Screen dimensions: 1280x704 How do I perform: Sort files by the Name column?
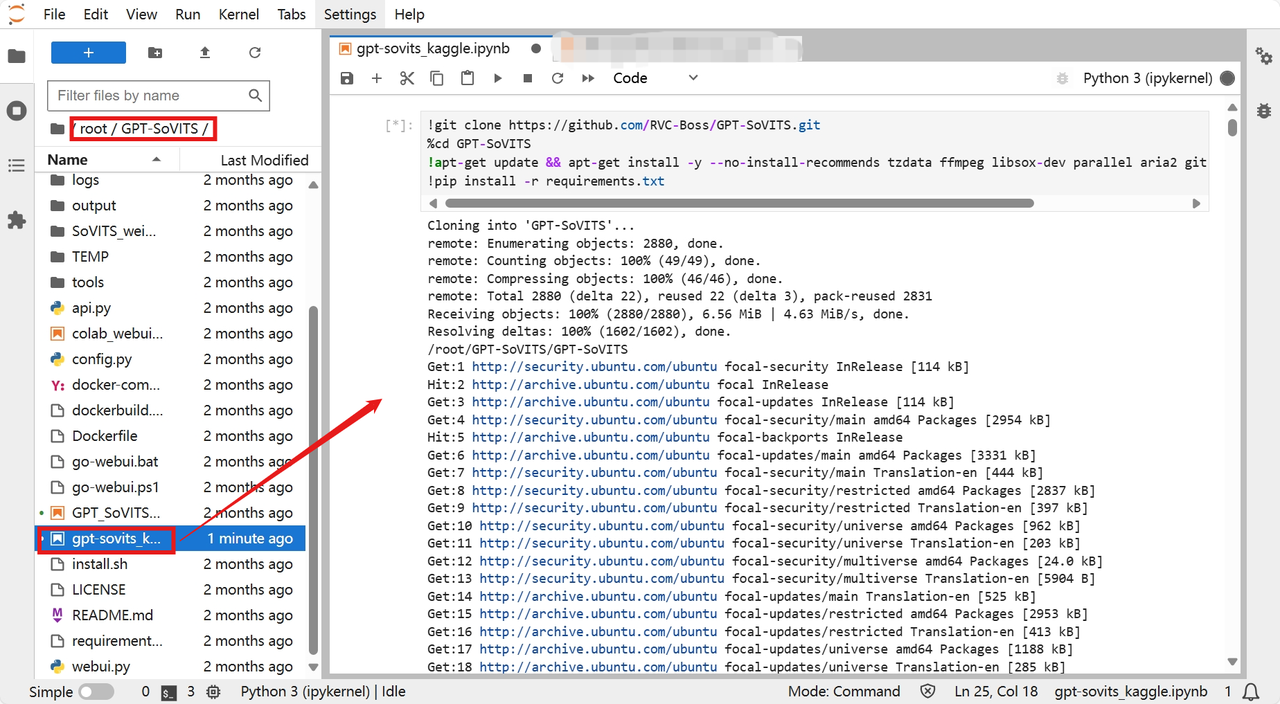pos(68,160)
